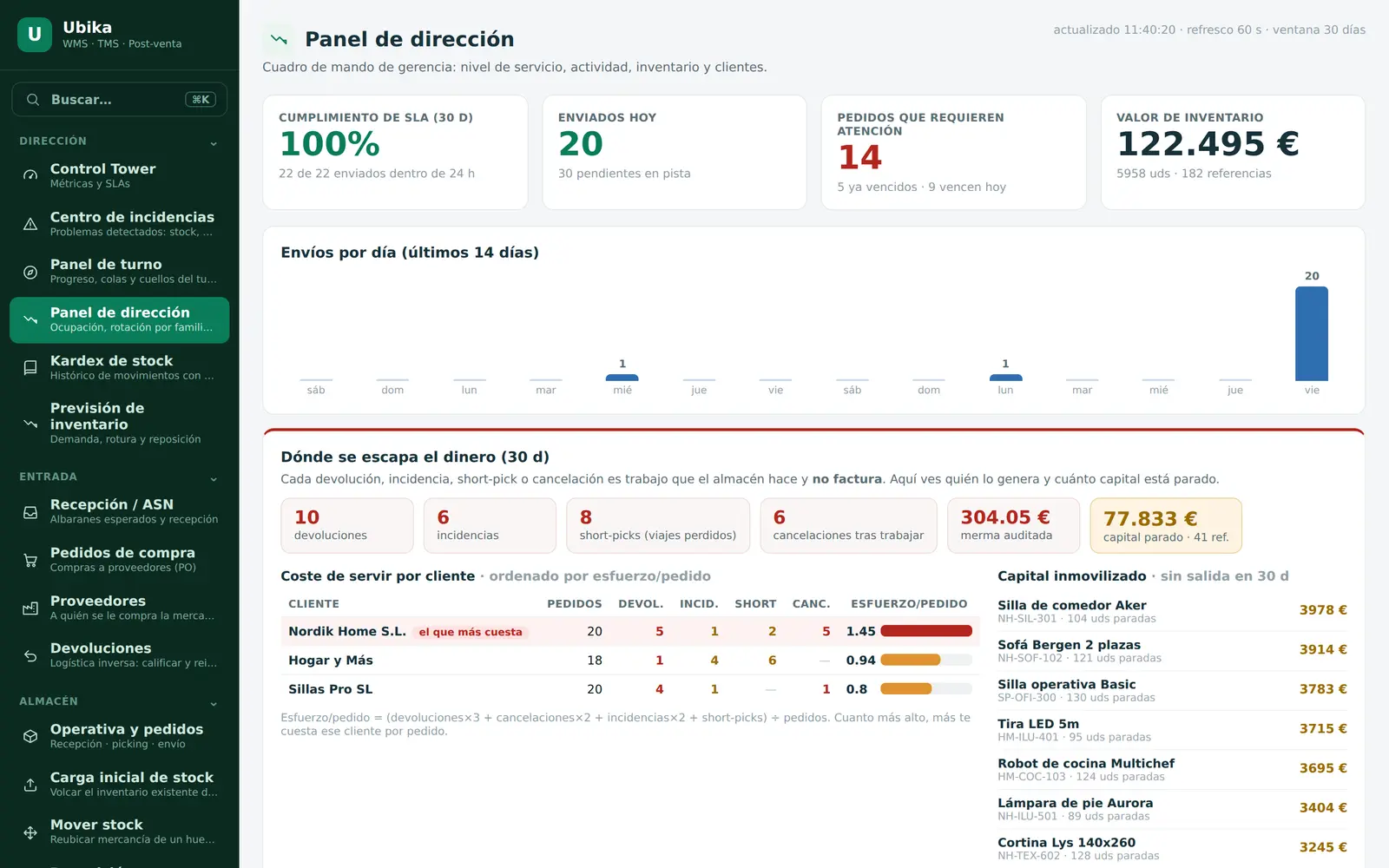The height and width of the screenshot is (868, 1389).
Task: Click the 304.05 € merma auditada tile
Action: pyautogui.click(x=1013, y=525)
